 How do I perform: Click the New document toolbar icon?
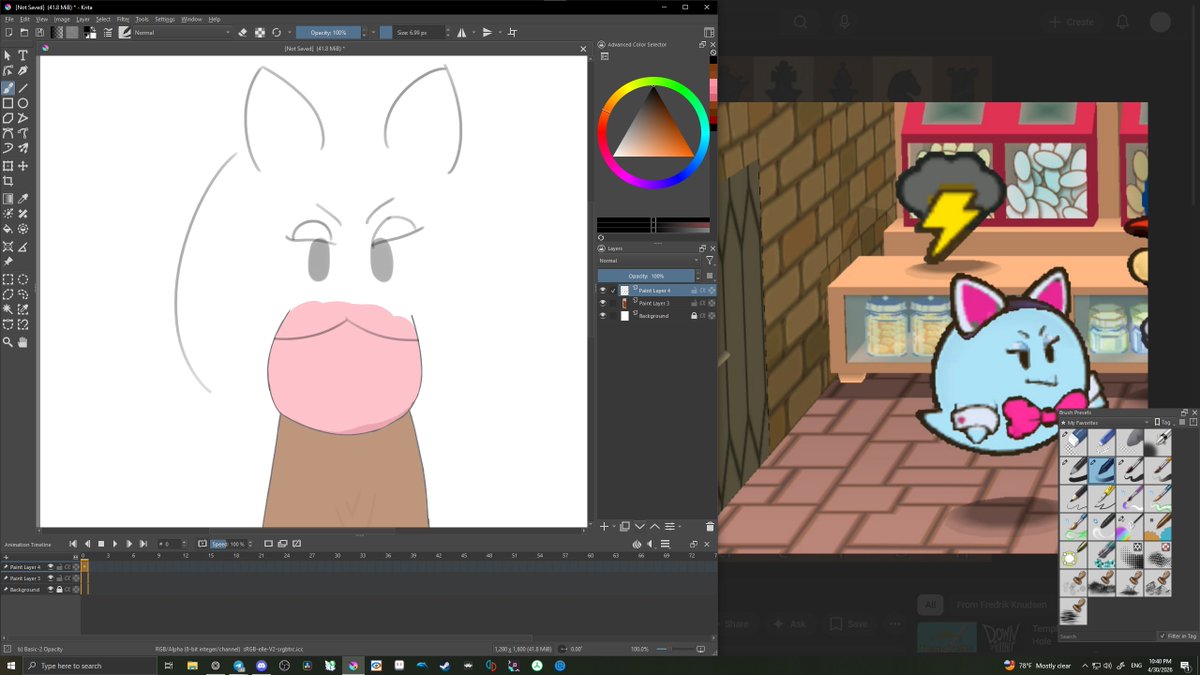pyautogui.click(x=9, y=32)
